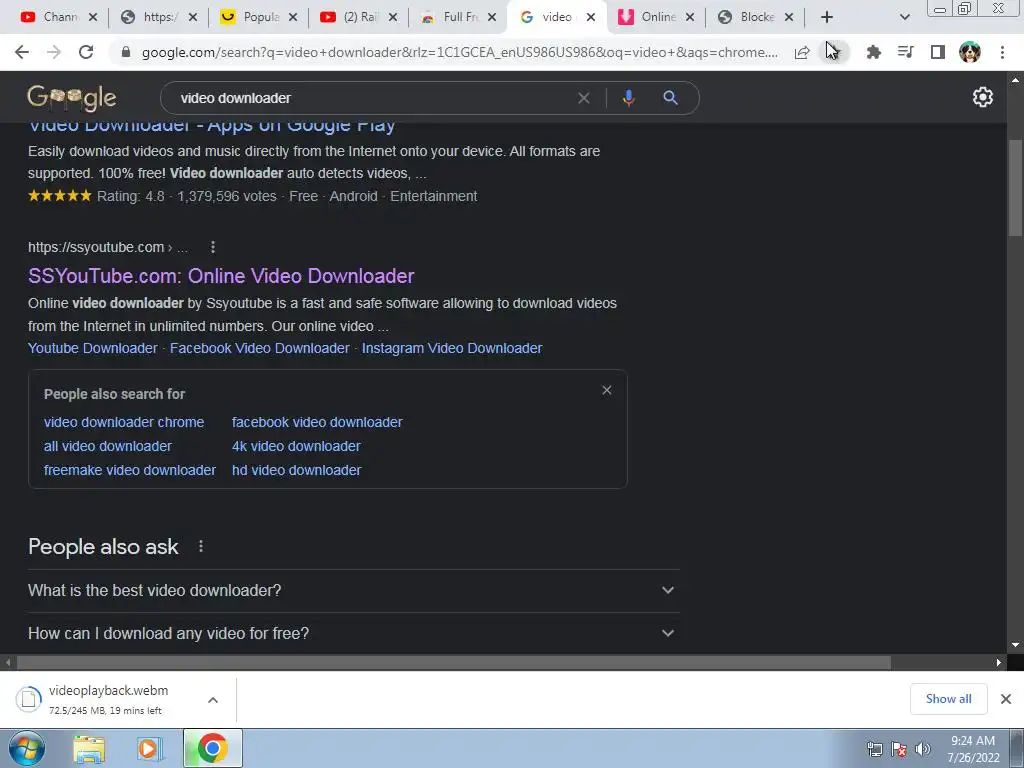
Task: Open options arrow for videoplayback.webm download
Action: point(213,700)
